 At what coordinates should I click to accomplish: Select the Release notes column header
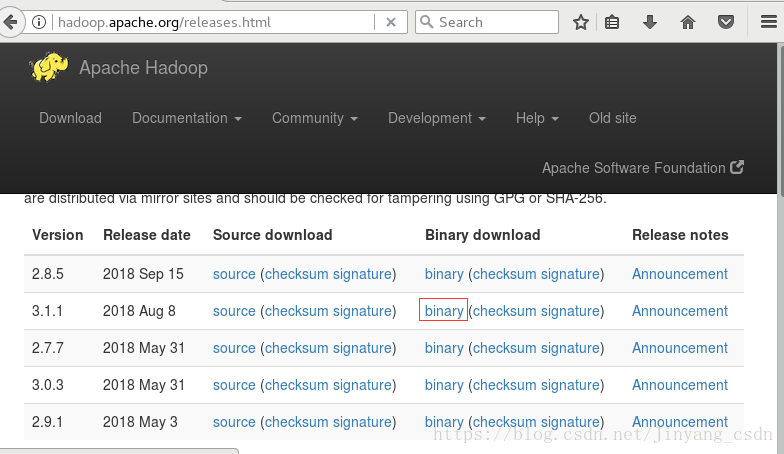pos(680,235)
